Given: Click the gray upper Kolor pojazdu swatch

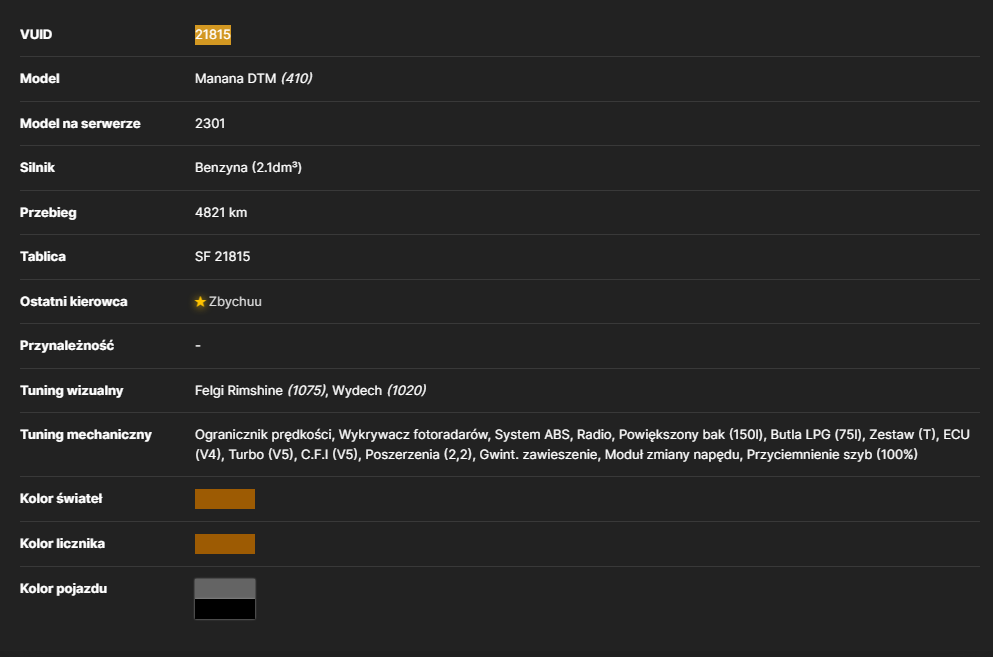Looking at the screenshot, I should [225, 589].
